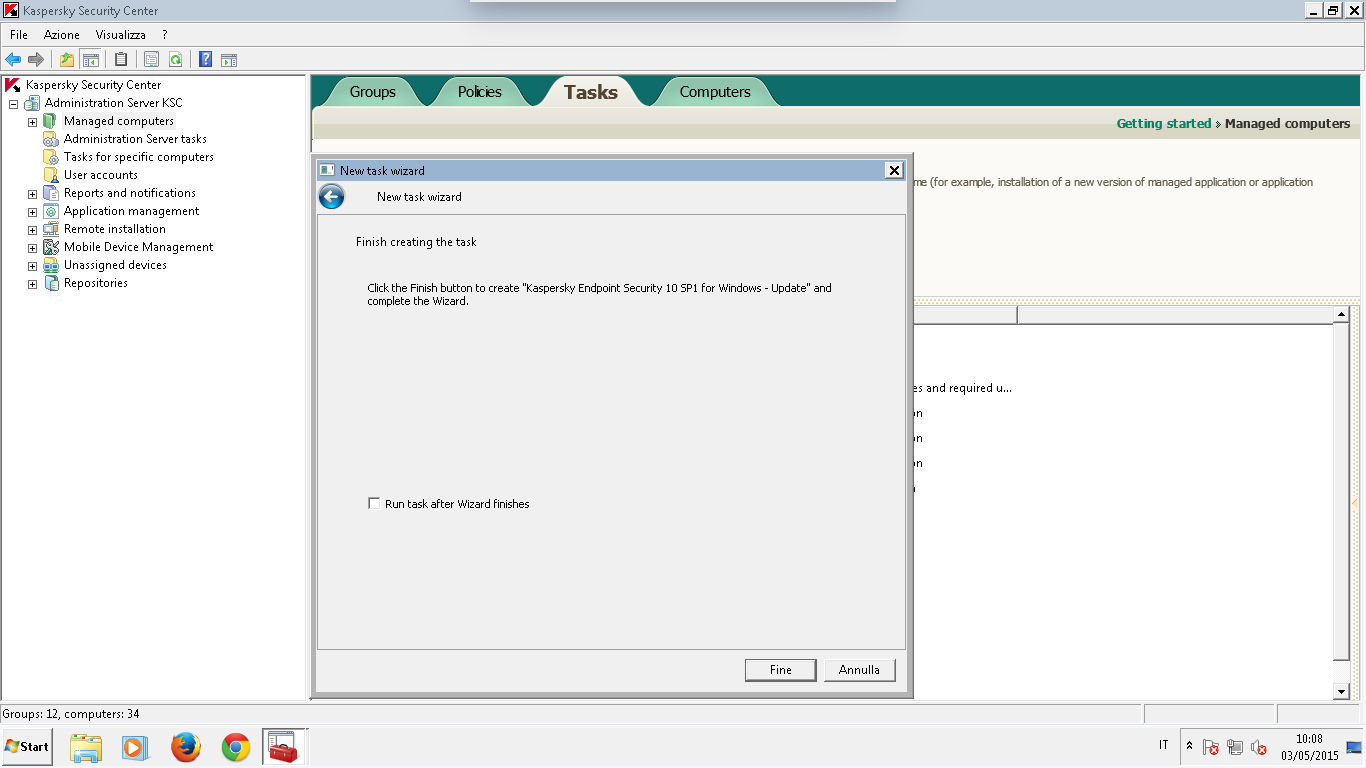Click the red toolbox taskbar button
The image size is (1366, 768).
[283, 747]
